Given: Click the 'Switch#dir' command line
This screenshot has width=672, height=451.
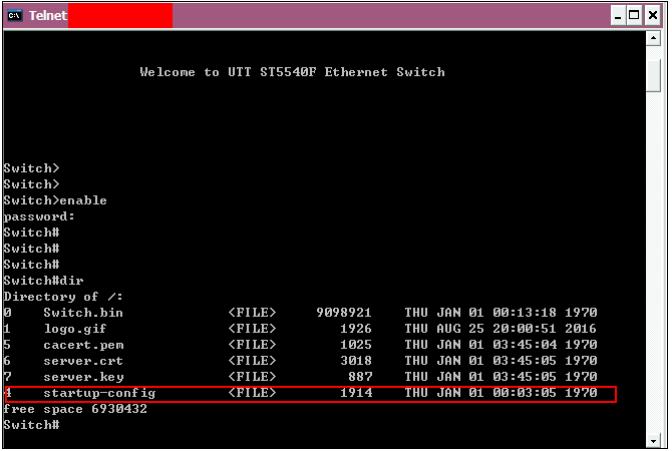Looking at the screenshot, I should (x=43, y=280).
